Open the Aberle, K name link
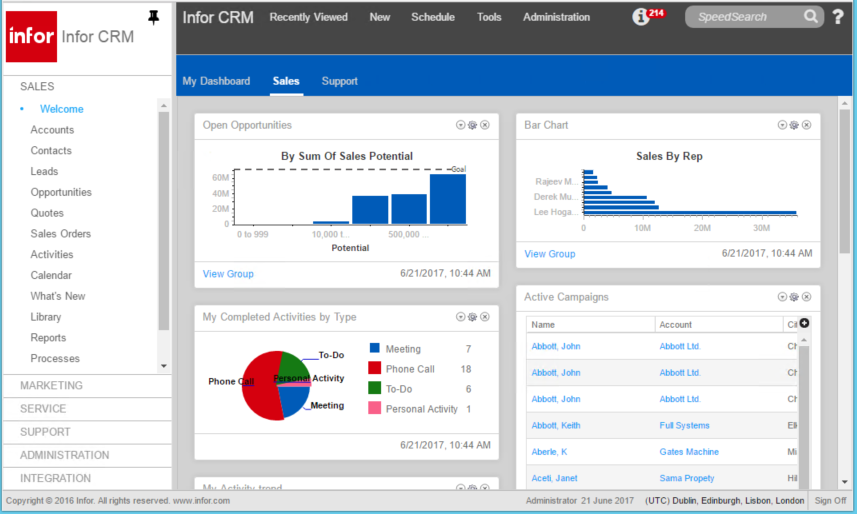The image size is (857, 514). (549, 452)
